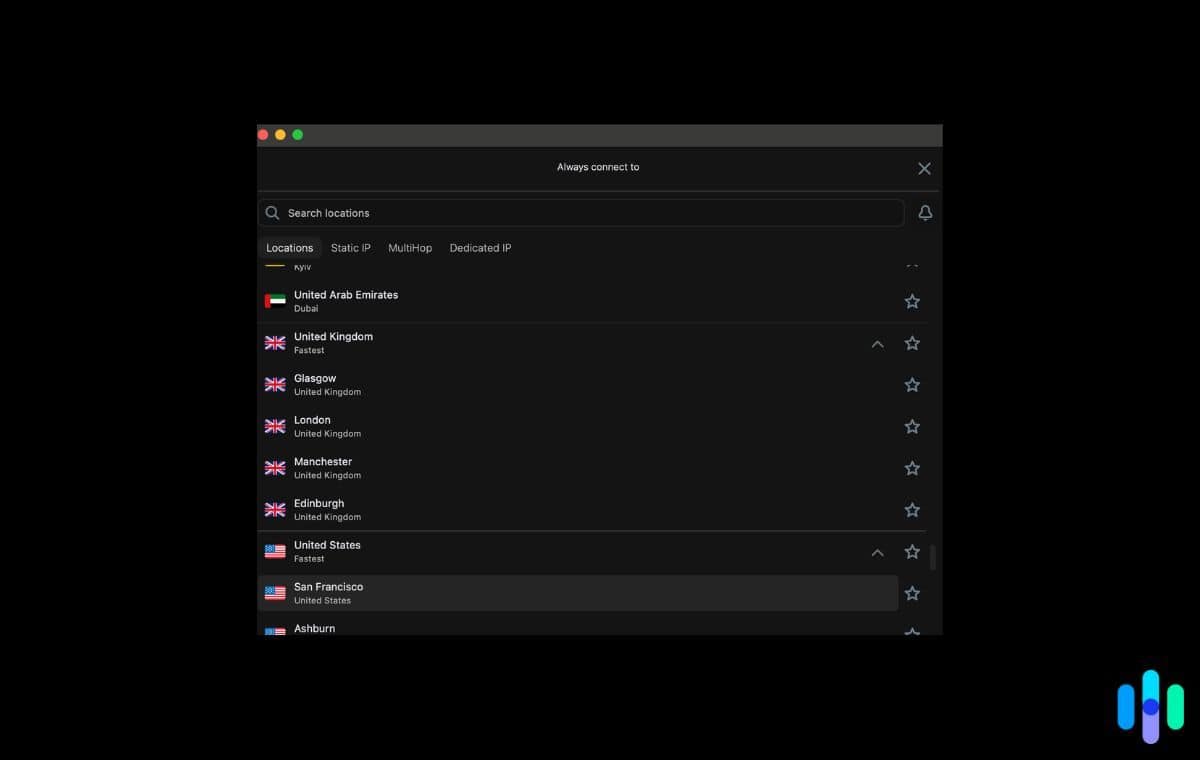Collapse the United Kingdom server list

pos(877,343)
